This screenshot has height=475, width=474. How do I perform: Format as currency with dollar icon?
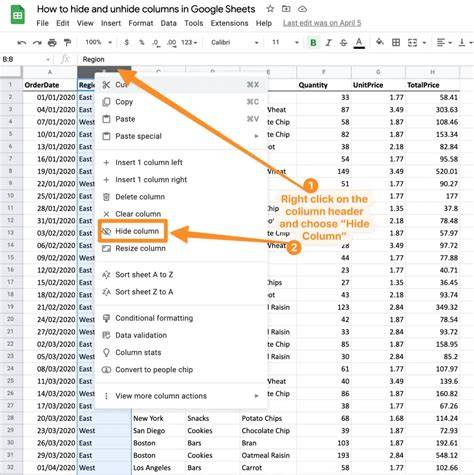126,43
